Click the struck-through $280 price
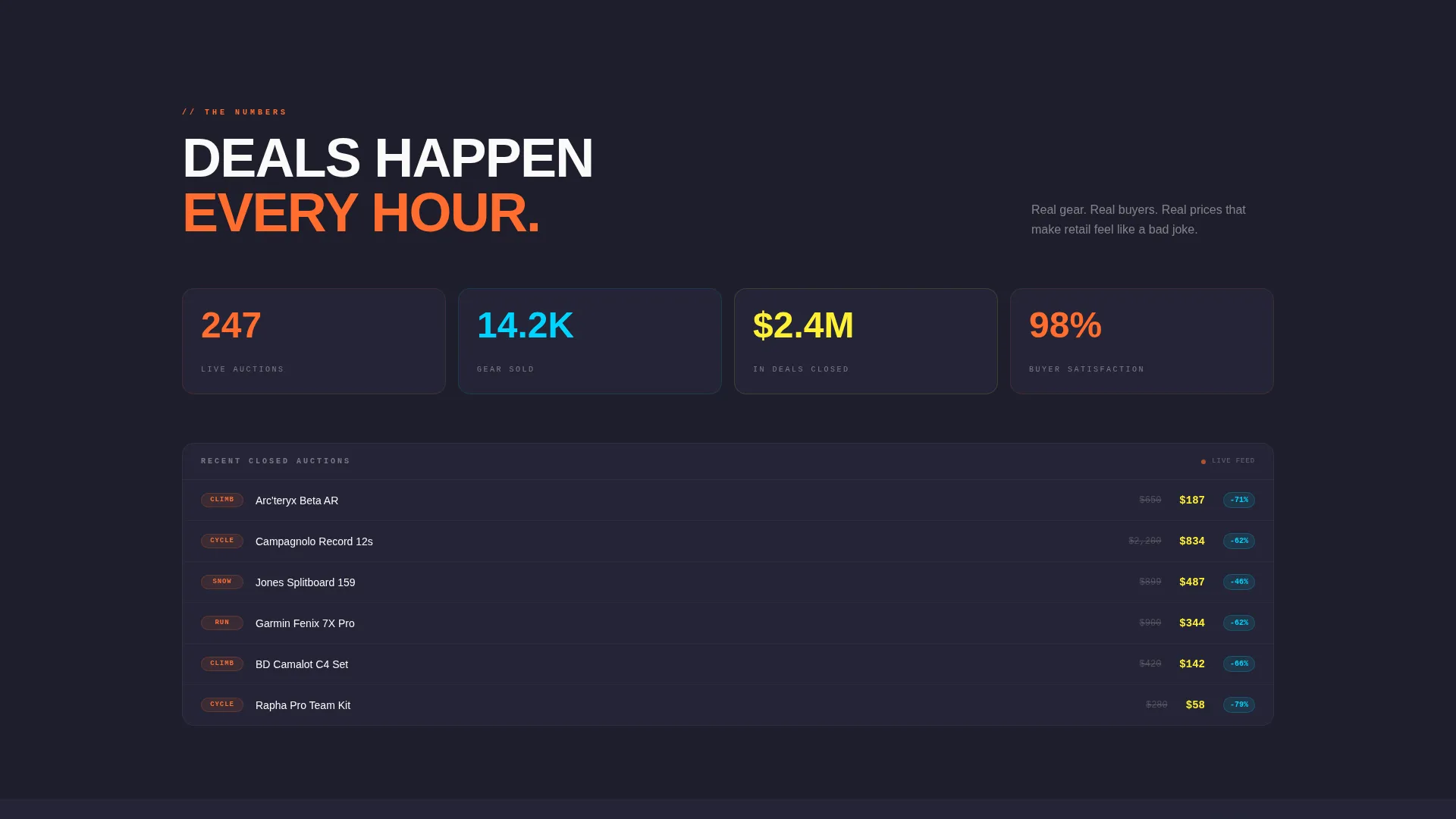This screenshot has height=819, width=1456. tap(1156, 704)
